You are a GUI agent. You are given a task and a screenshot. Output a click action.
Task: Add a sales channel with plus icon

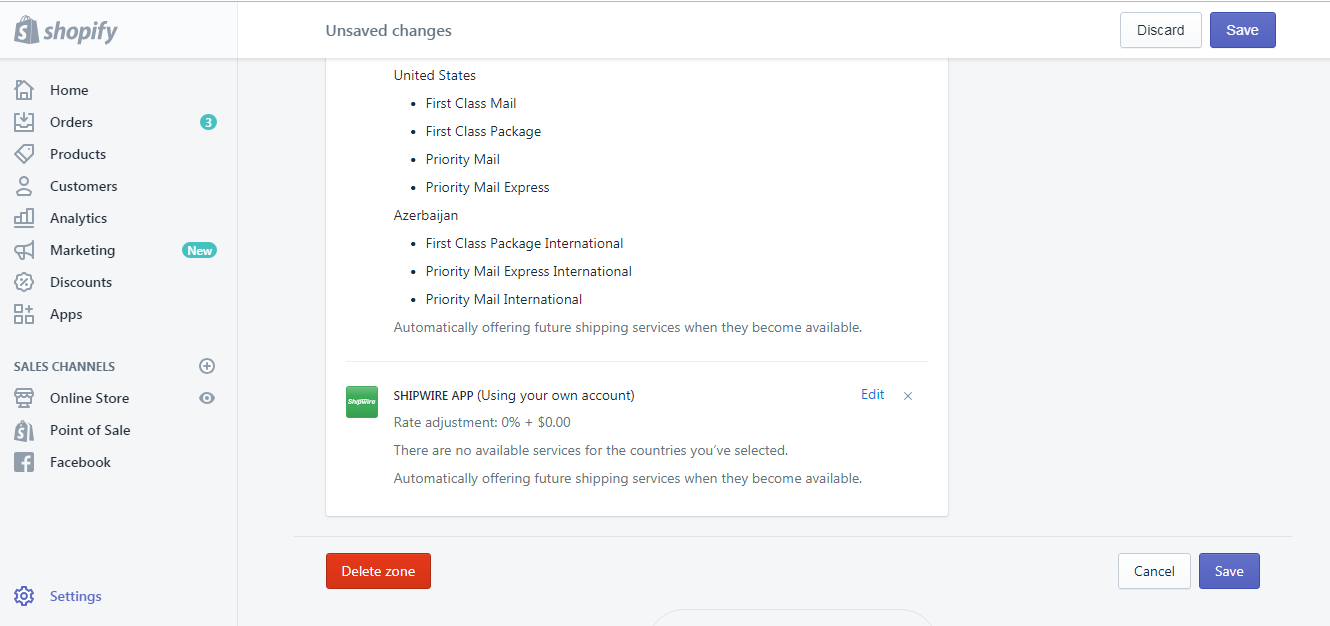tap(207, 366)
